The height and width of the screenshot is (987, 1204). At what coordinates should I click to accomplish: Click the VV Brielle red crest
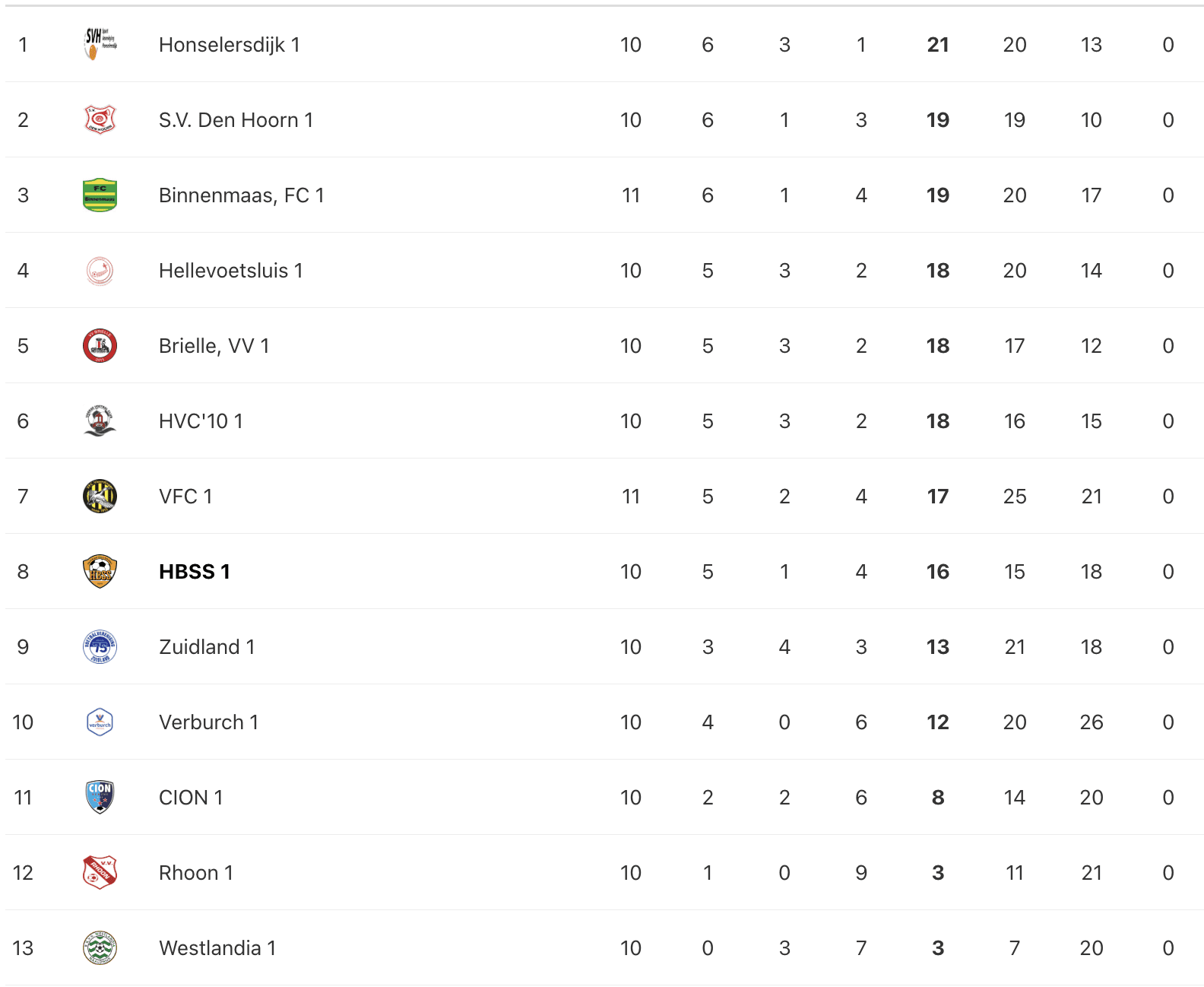coord(100,345)
